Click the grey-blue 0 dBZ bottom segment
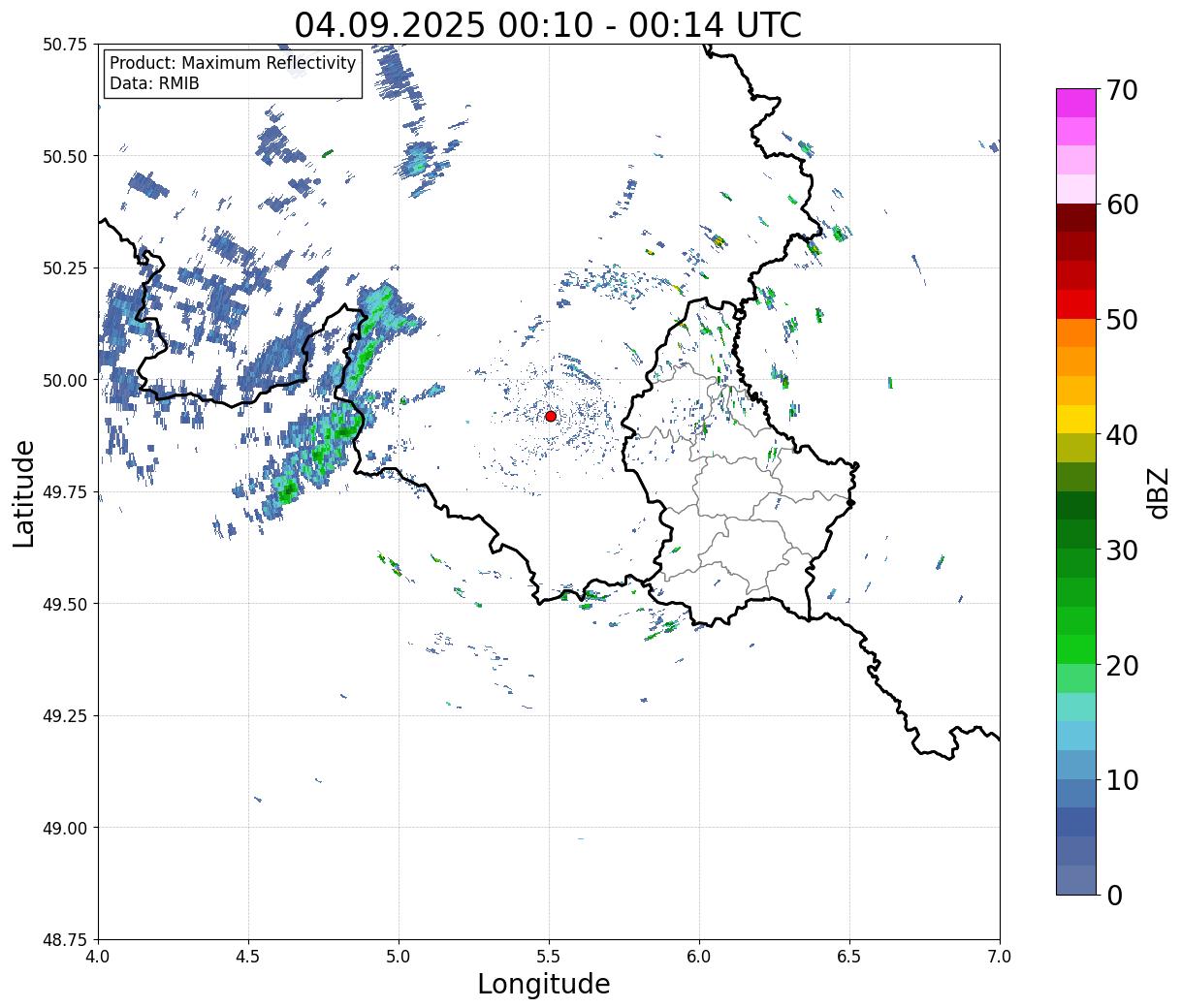The image size is (1182, 1008). [x=1076, y=879]
